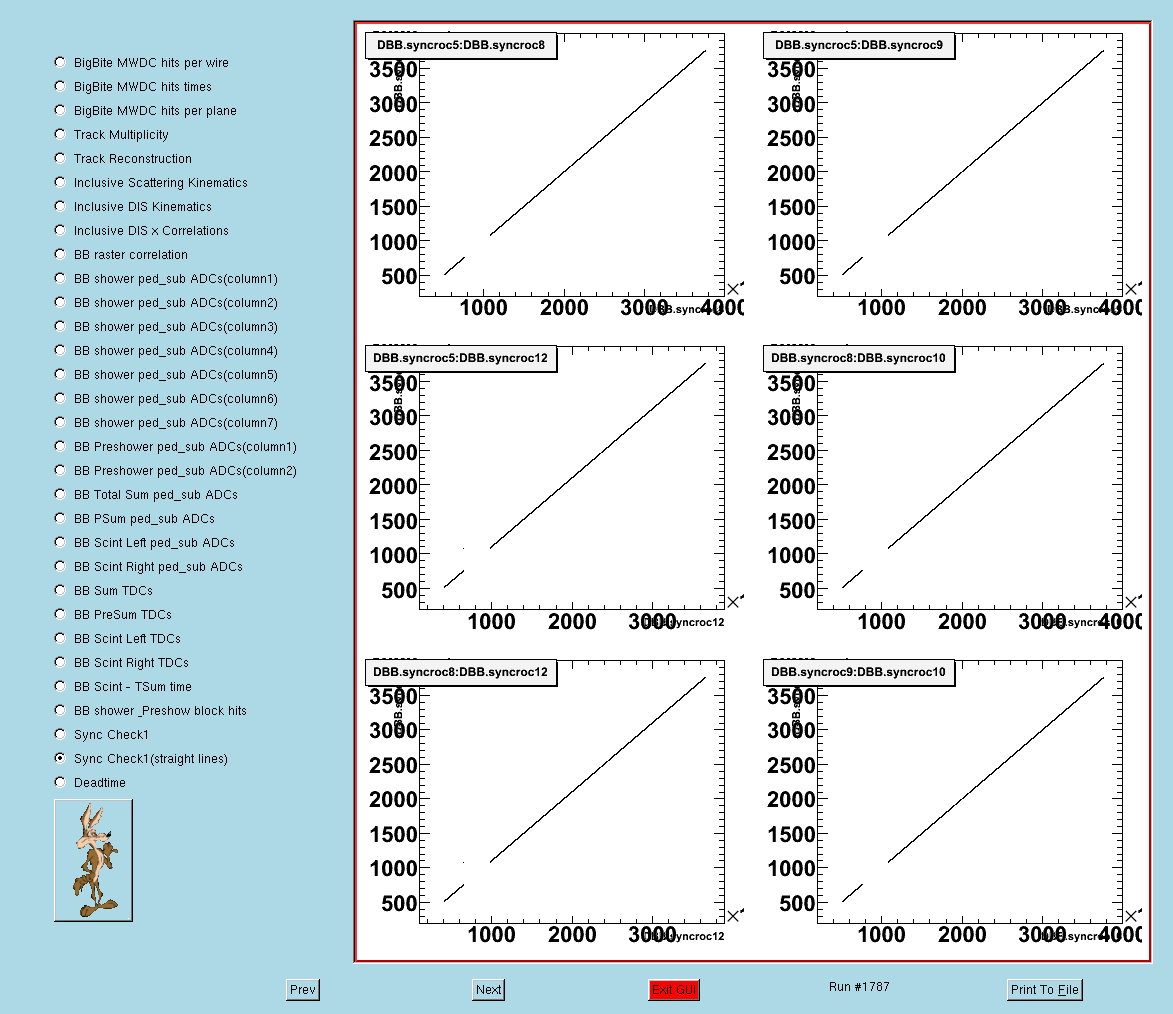Screen dimensions: 1173x1014
Task: Click the DBB.syncroc5:DBB.syncroc12 plot title
Action: pos(461,358)
